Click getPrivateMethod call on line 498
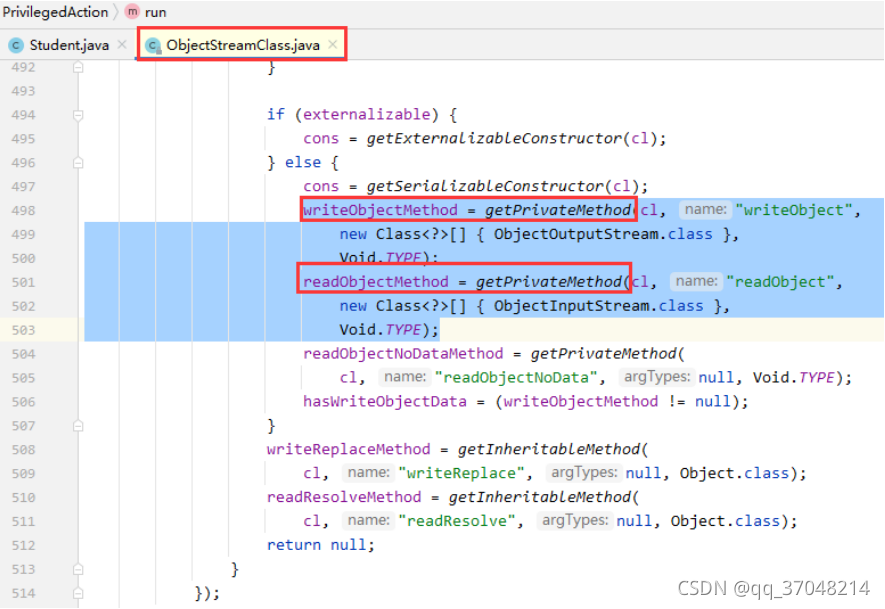This screenshot has height=609, width=885. [x=558, y=210]
